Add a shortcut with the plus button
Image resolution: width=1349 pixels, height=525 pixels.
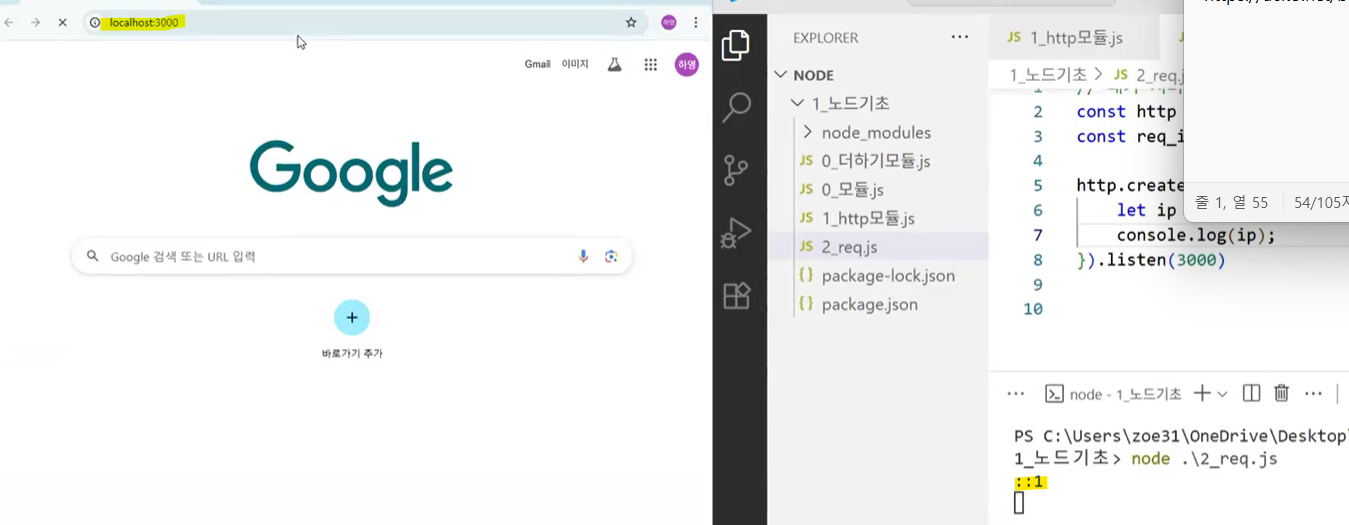pos(352,317)
